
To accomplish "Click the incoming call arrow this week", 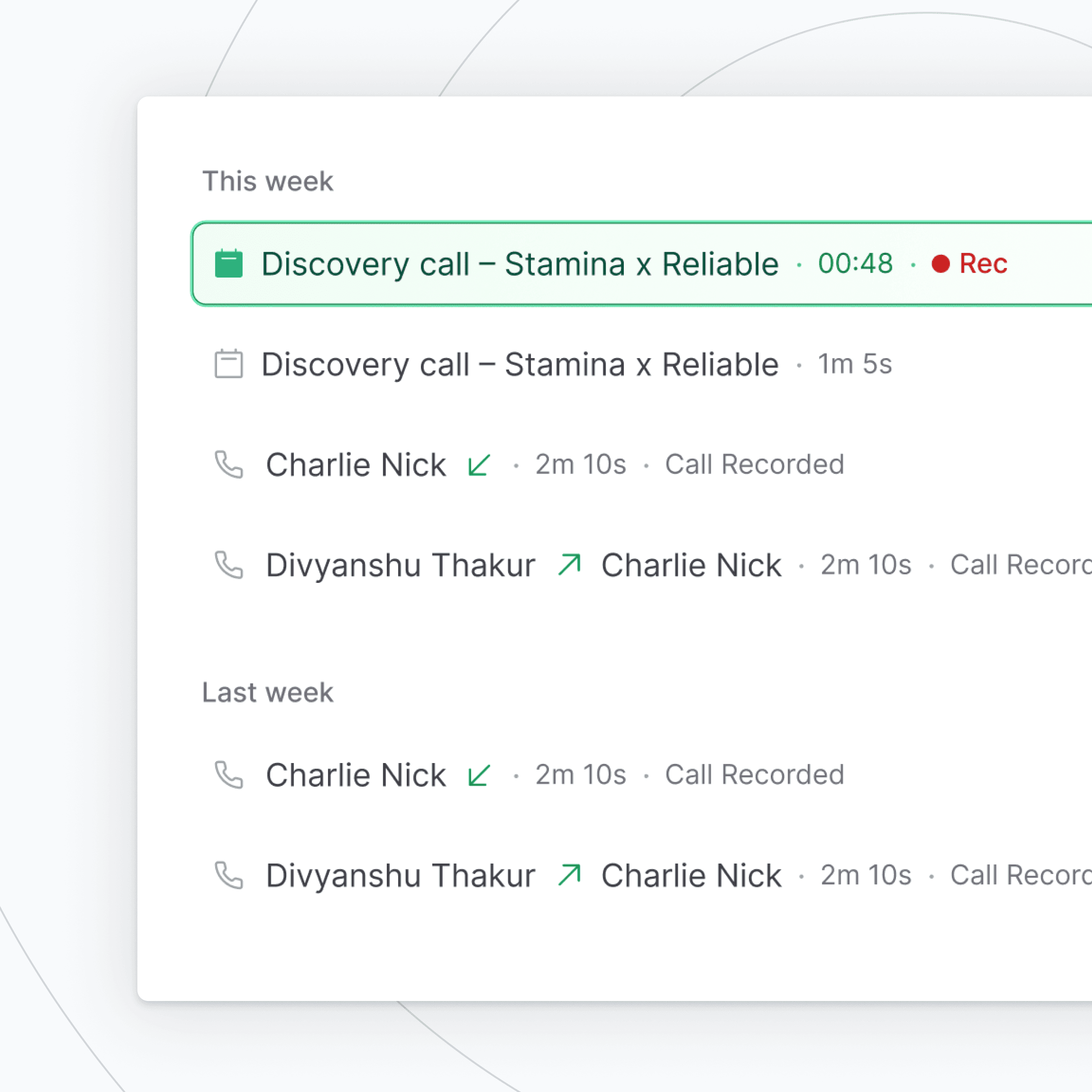I will [x=479, y=465].
